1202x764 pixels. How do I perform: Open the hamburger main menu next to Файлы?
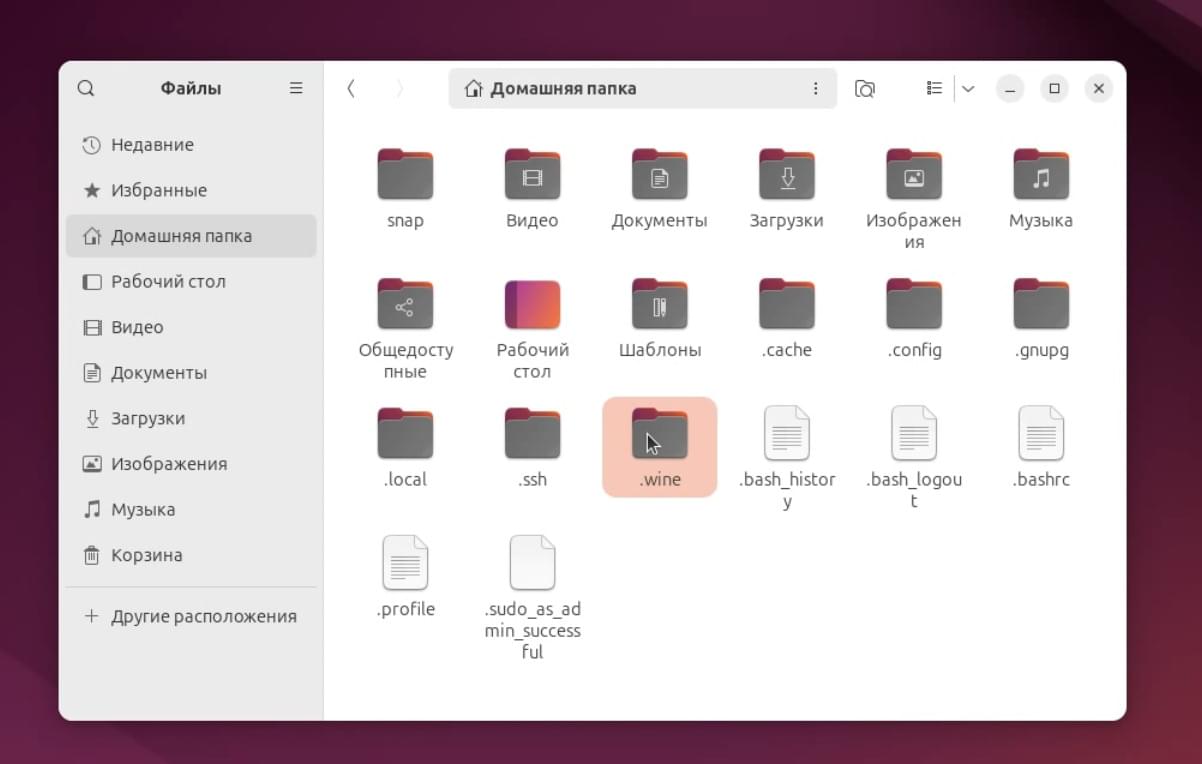click(296, 88)
